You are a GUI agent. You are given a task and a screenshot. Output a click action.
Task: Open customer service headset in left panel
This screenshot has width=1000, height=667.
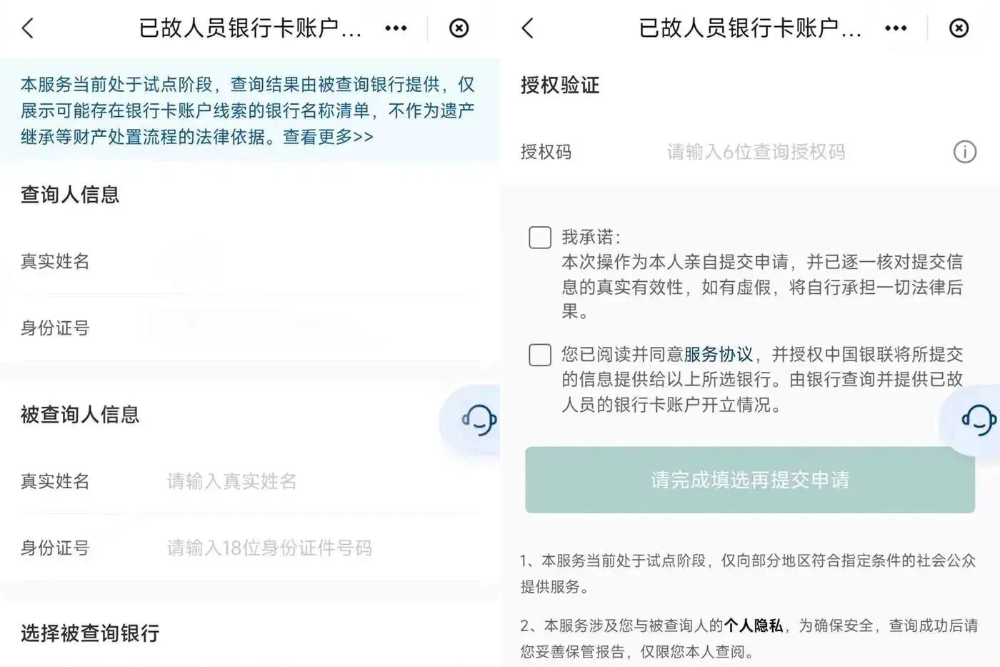click(x=478, y=420)
